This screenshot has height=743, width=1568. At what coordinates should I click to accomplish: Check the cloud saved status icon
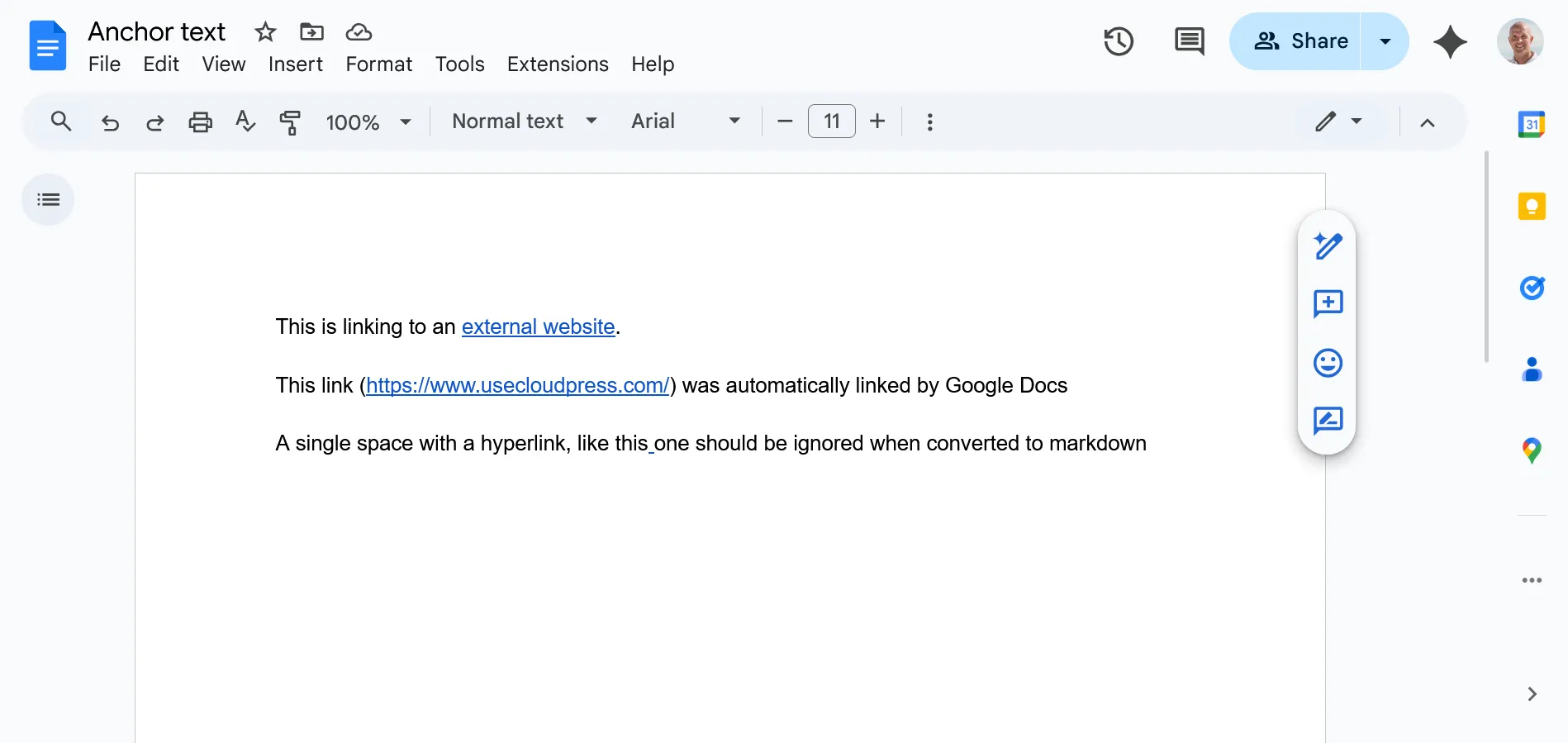(359, 32)
